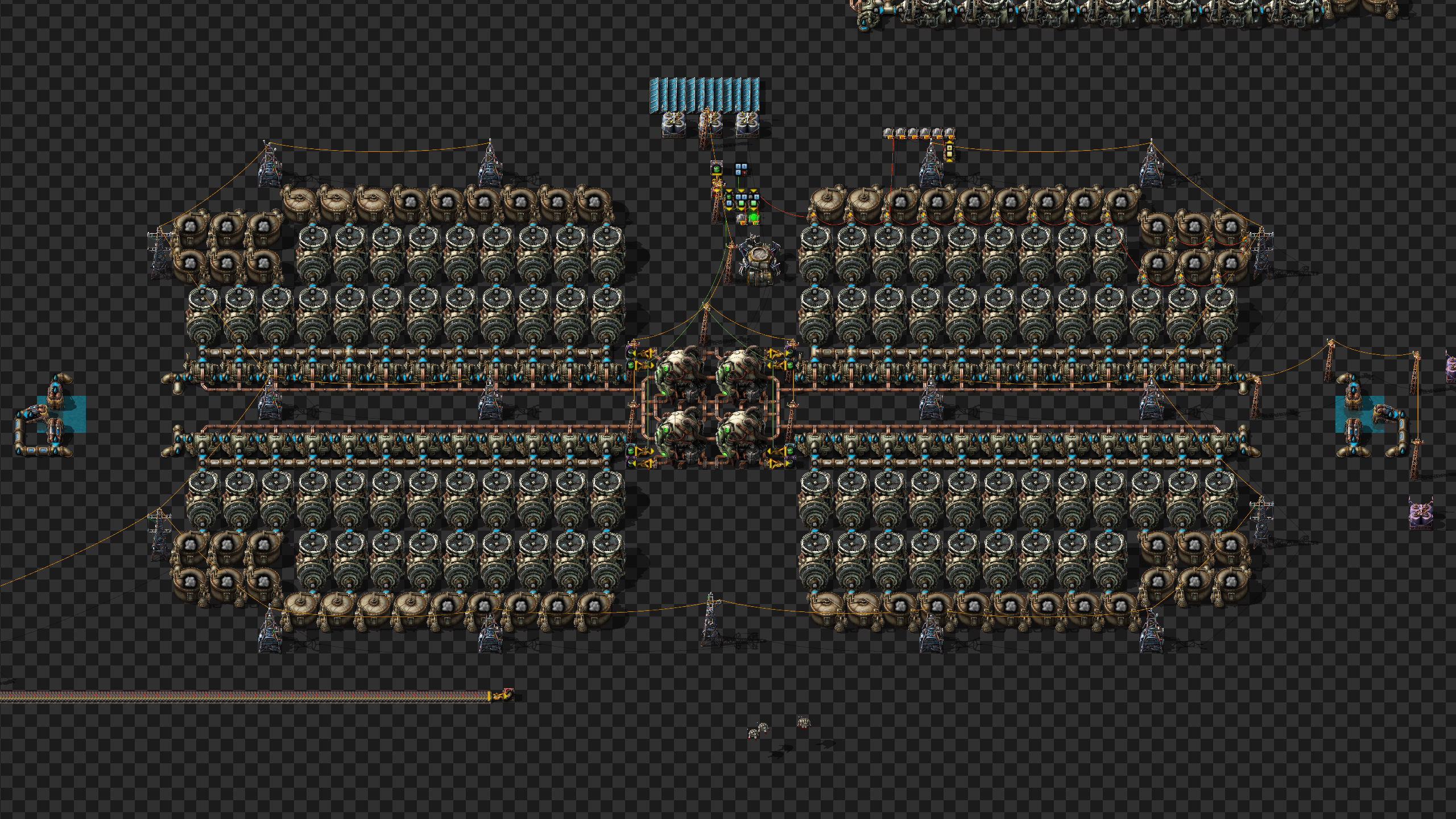Open the yellow combinator beside the lamp row
This screenshot has height=819, width=1456.
point(949,151)
